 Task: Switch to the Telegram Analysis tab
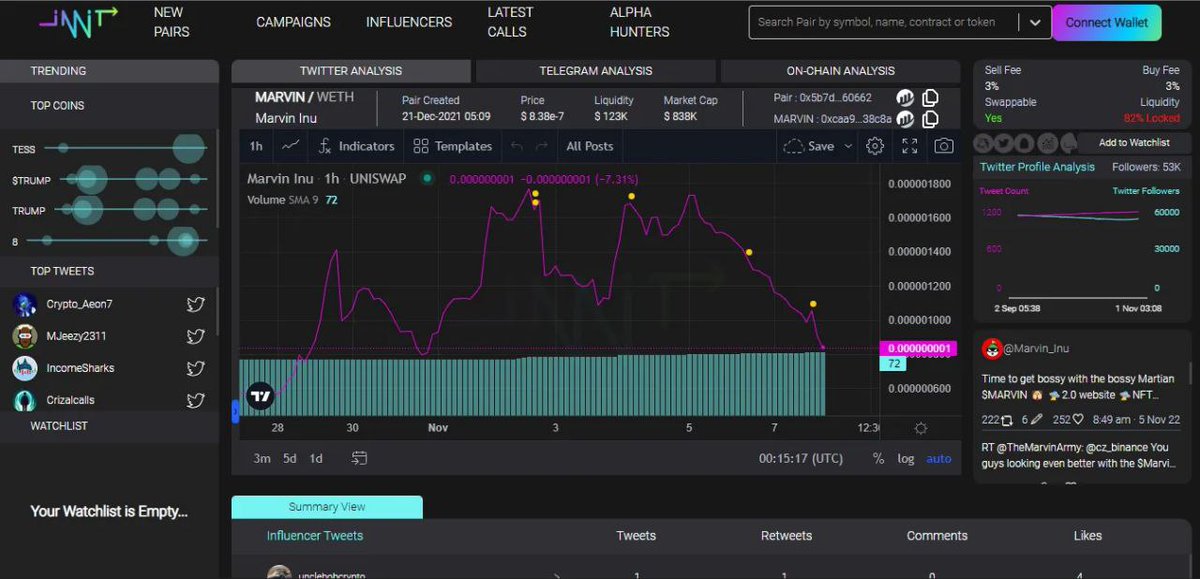pos(596,71)
